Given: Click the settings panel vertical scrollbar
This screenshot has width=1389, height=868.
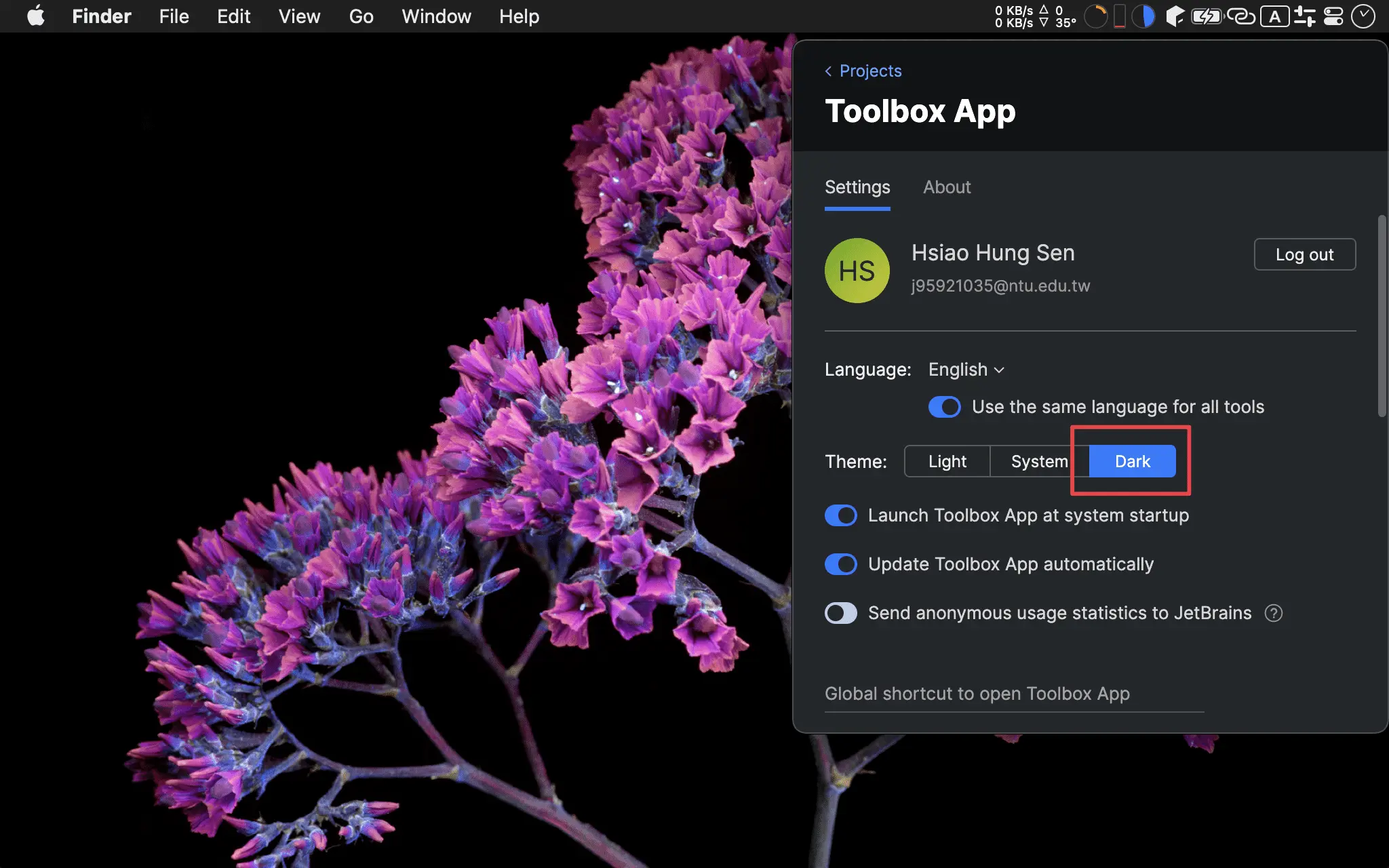Looking at the screenshot, I should [x=1382, y=316].
